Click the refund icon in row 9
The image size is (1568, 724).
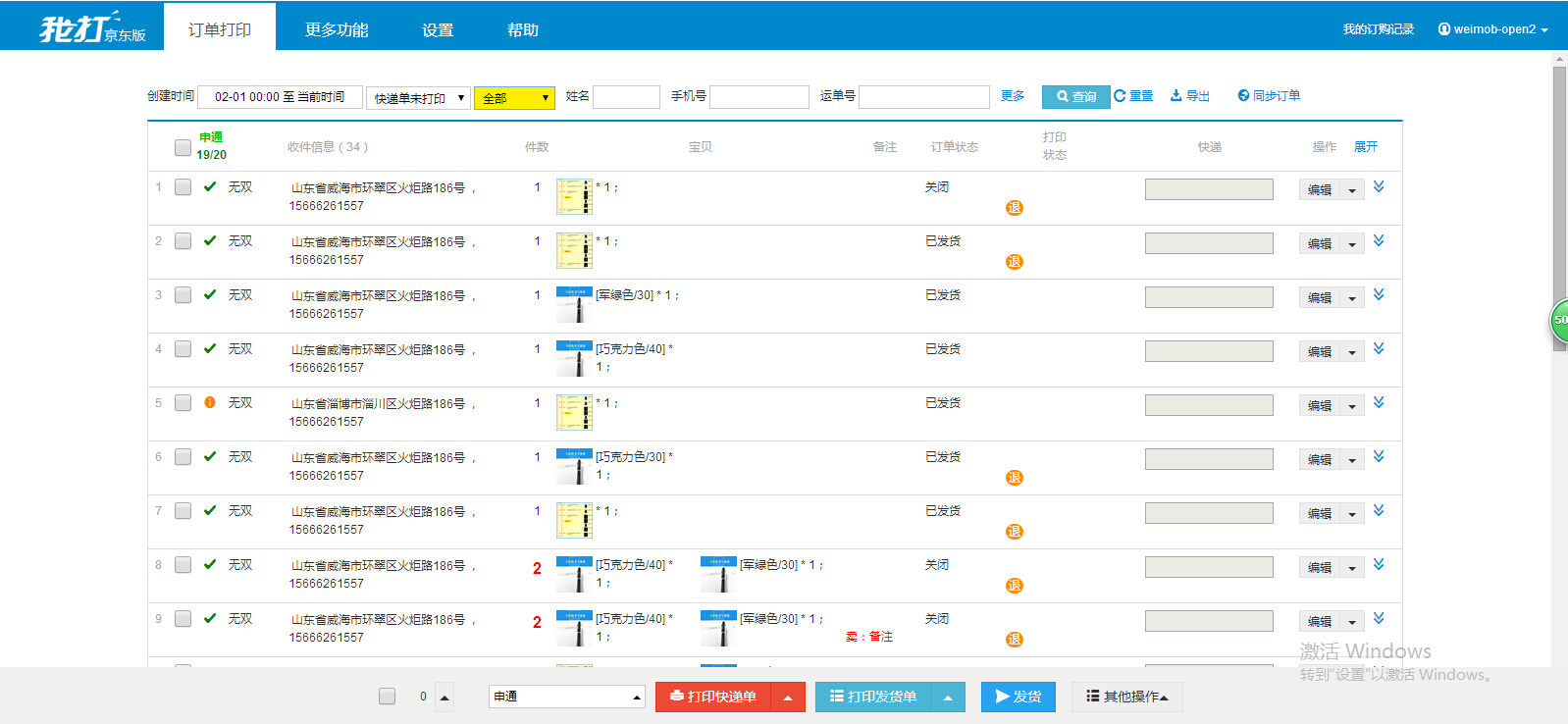[1015, 640]
